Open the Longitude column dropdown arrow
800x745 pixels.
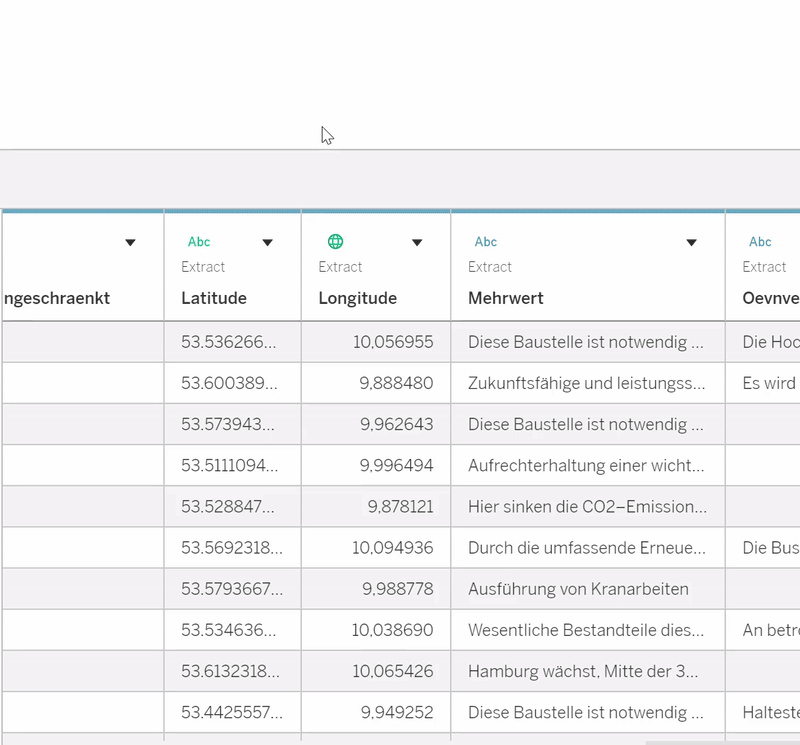(x=417, y=242)
